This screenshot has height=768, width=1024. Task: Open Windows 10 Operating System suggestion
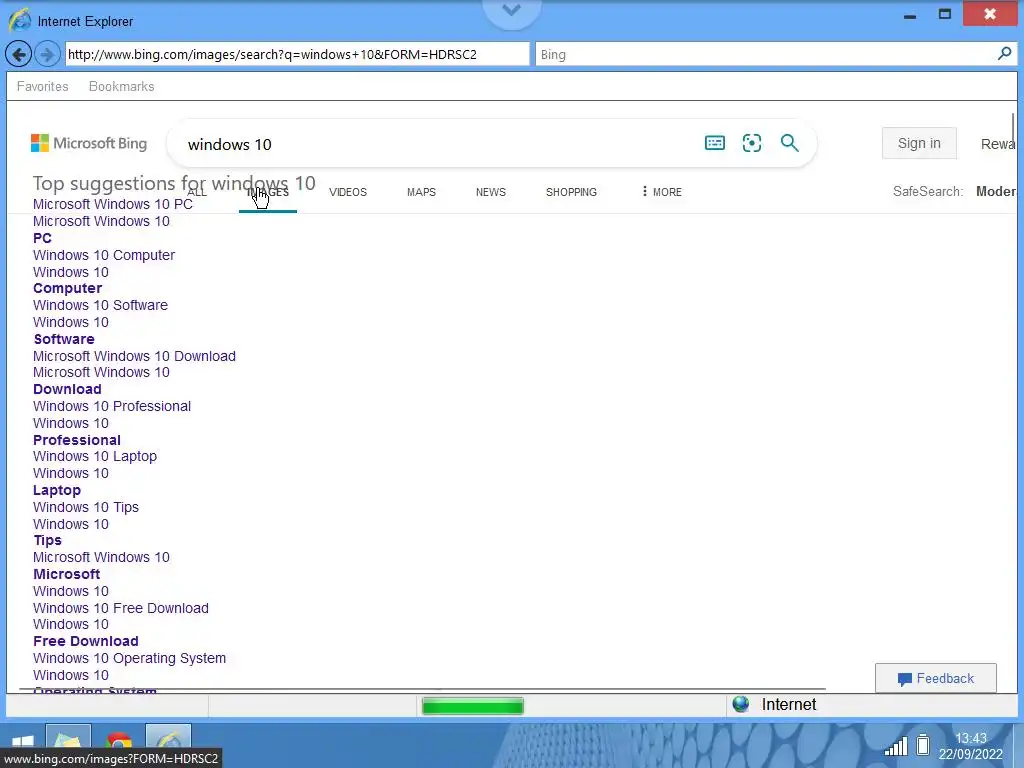point(129,658)
